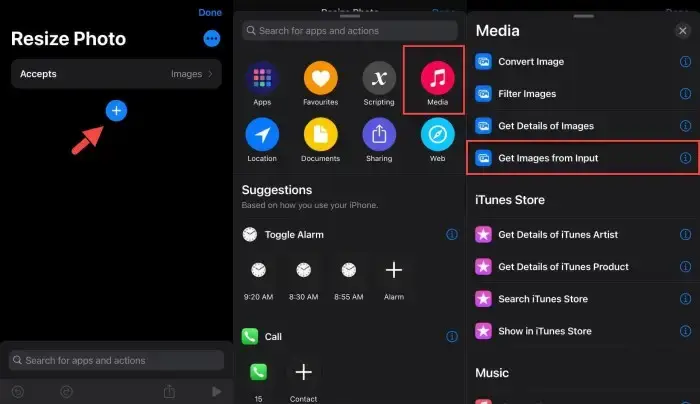This screenshot has height=404, width=700.
Task: Choose the 8:55 AM alarm
Action: (x=349, y=281)
